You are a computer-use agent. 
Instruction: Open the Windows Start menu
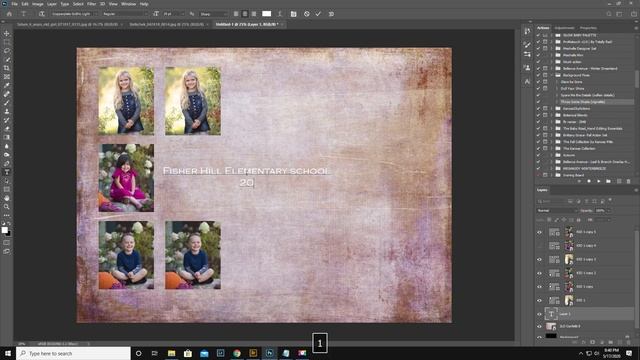8,353
